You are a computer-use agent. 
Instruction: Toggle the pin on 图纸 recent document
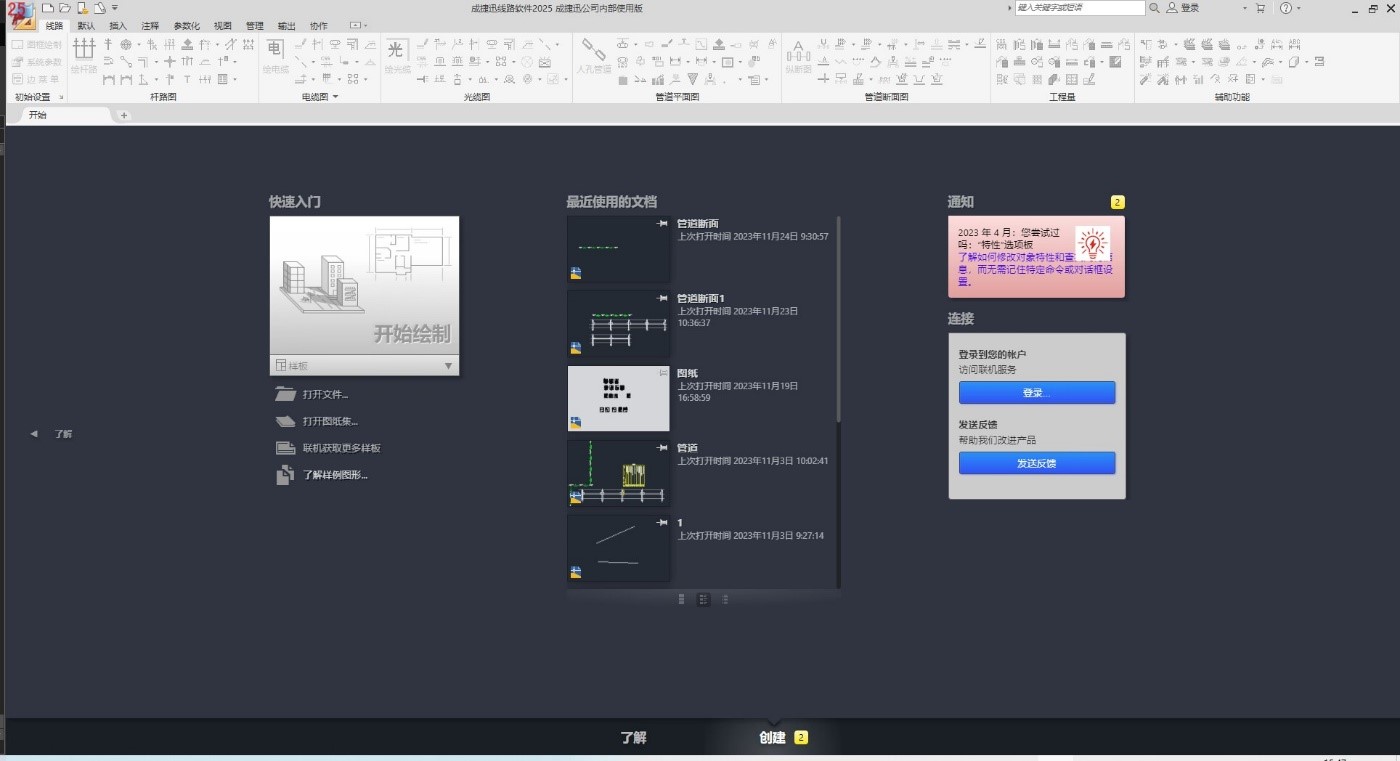point(661,373)
